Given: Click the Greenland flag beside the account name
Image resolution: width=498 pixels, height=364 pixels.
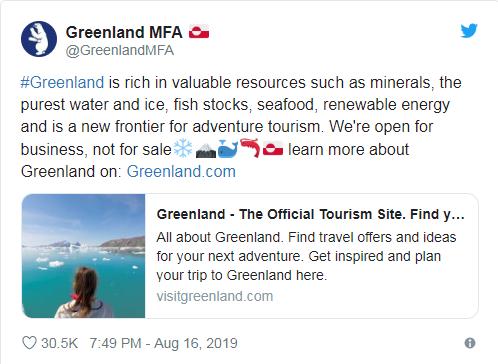Looking at the screenshot, I should [199, 32].
